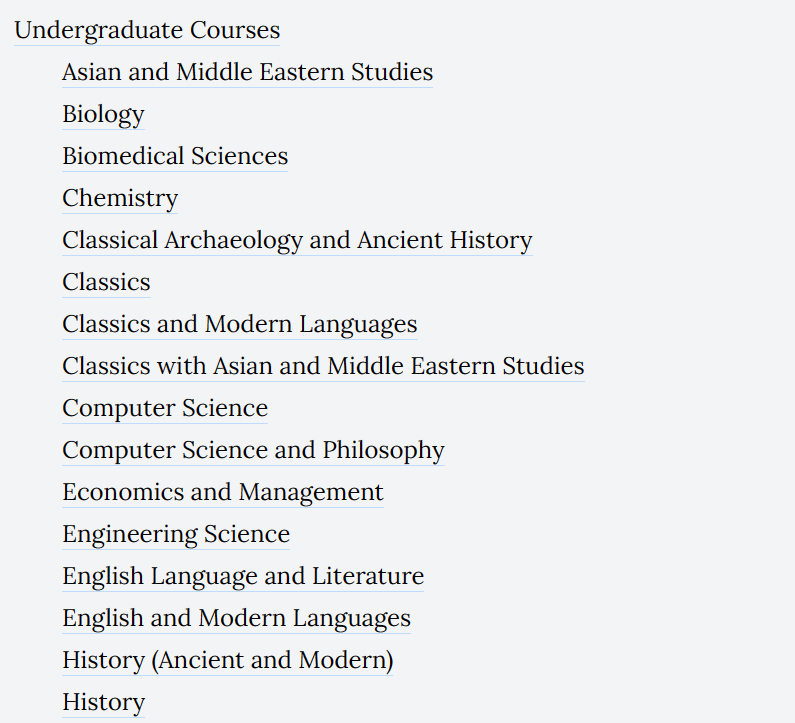Open Asian and Middle Eastern Studies link

[x=247, y=72]
